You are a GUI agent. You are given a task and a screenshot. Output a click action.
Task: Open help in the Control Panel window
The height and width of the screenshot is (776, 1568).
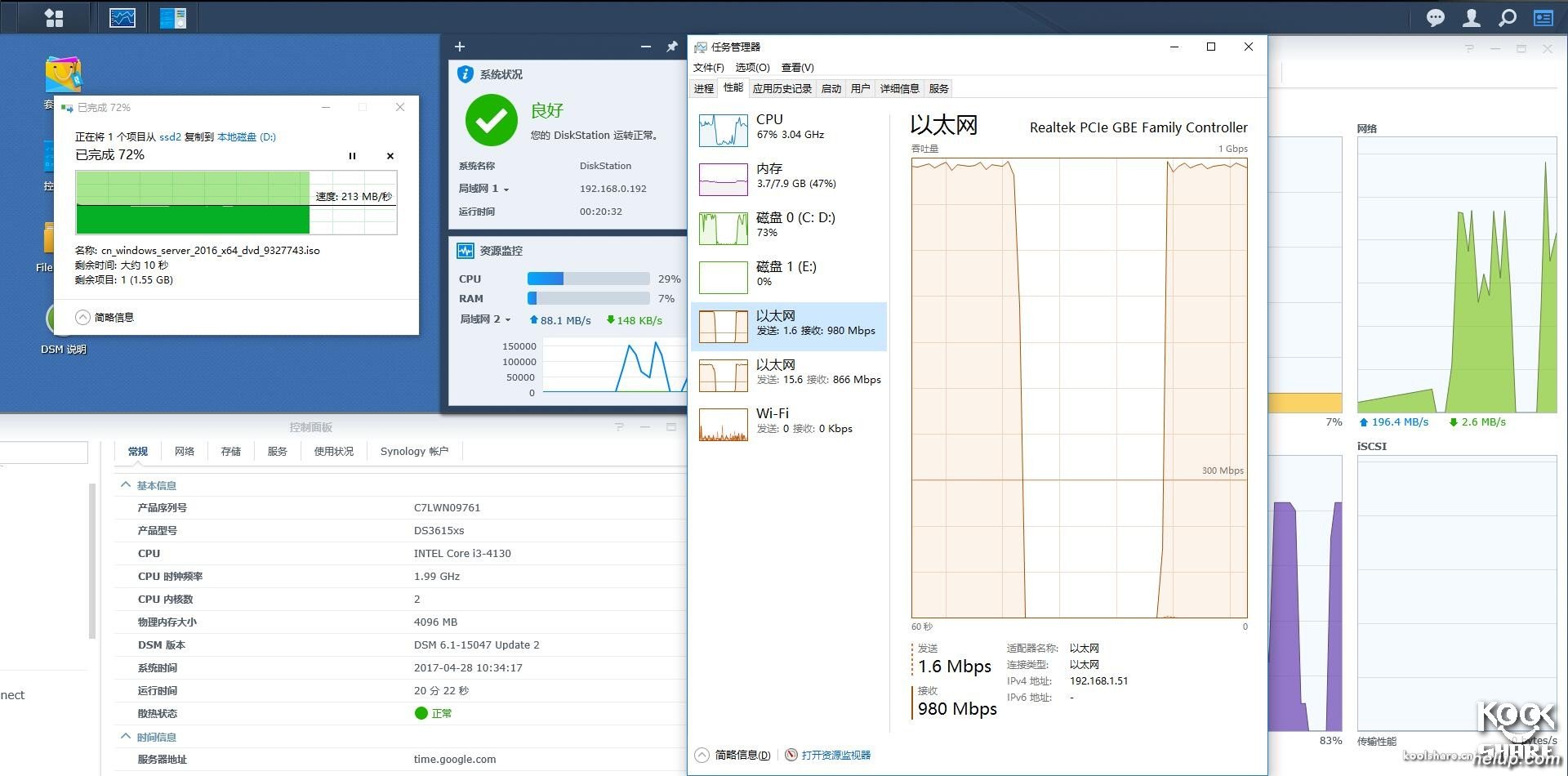point(619,426)
